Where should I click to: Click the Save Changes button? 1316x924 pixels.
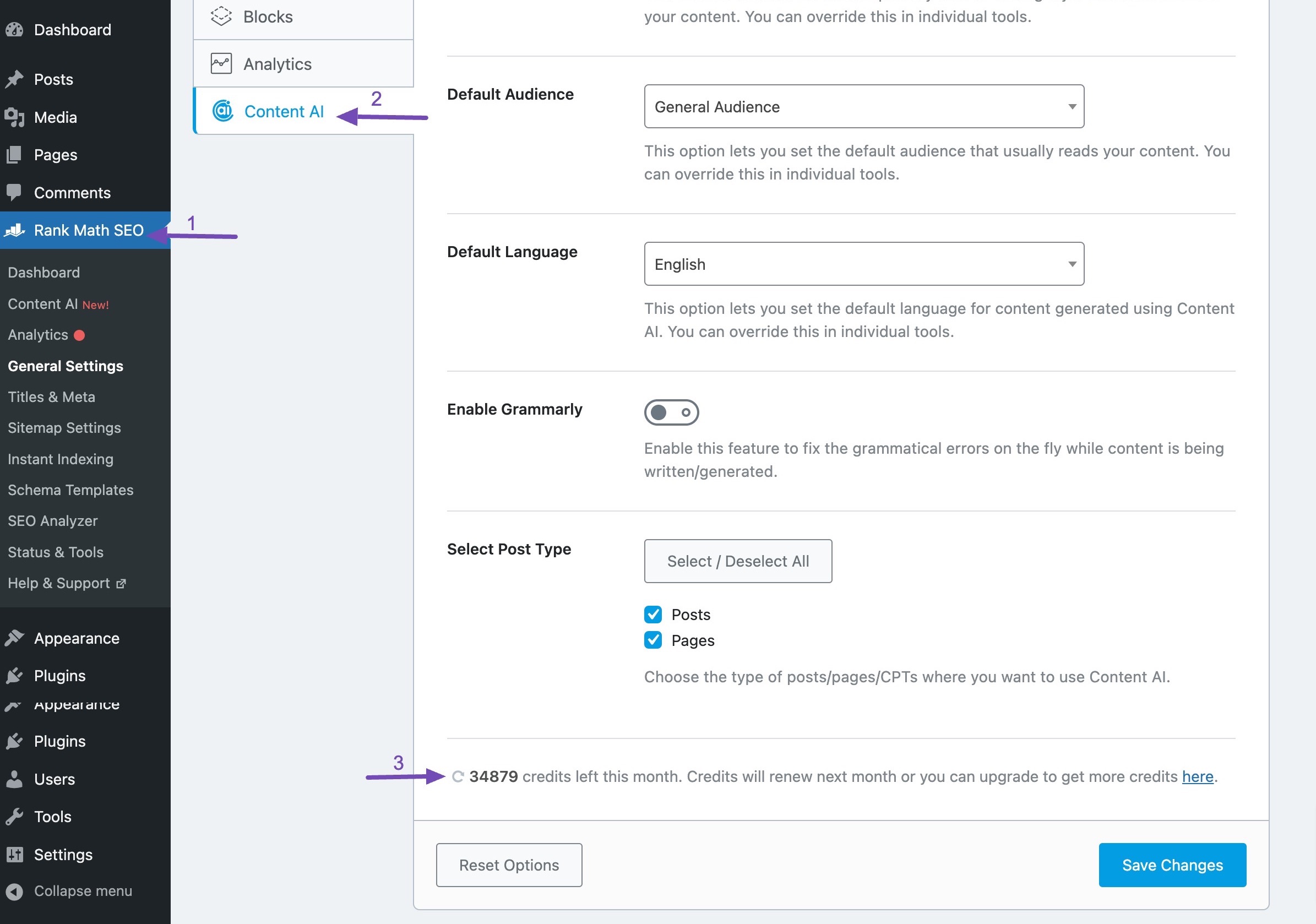tap(1173, 865)
